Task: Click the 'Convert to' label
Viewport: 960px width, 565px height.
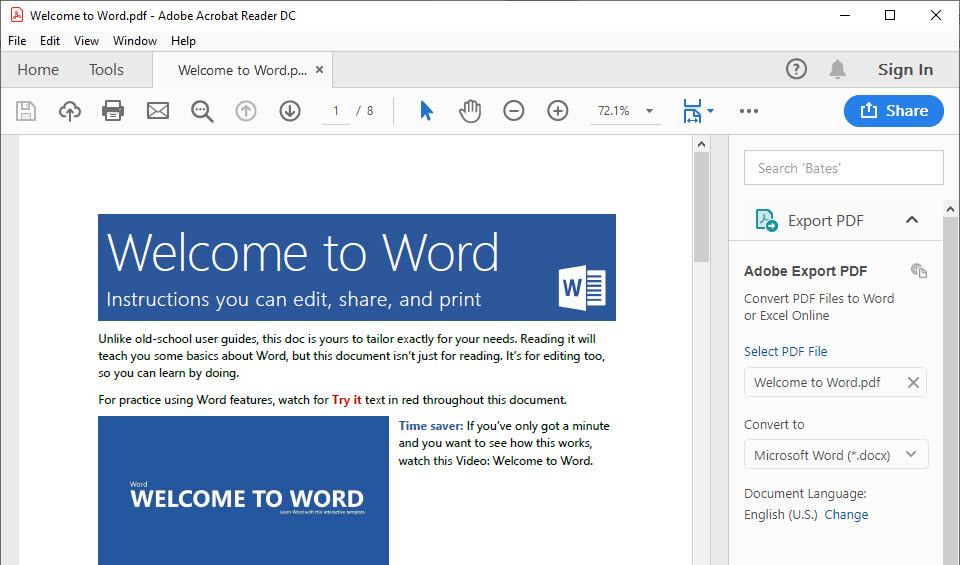Action: (x=774, y=424)
